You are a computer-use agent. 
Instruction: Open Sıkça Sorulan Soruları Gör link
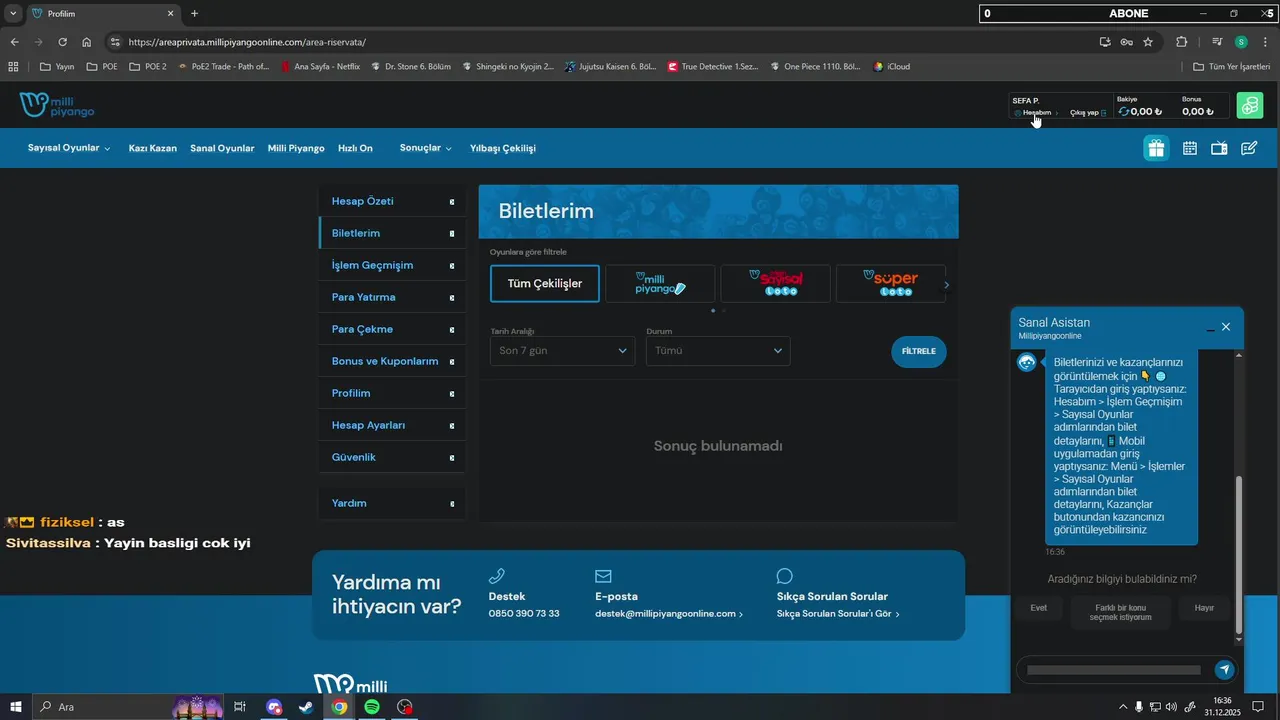pyautogui.click(x=838, y=614)
